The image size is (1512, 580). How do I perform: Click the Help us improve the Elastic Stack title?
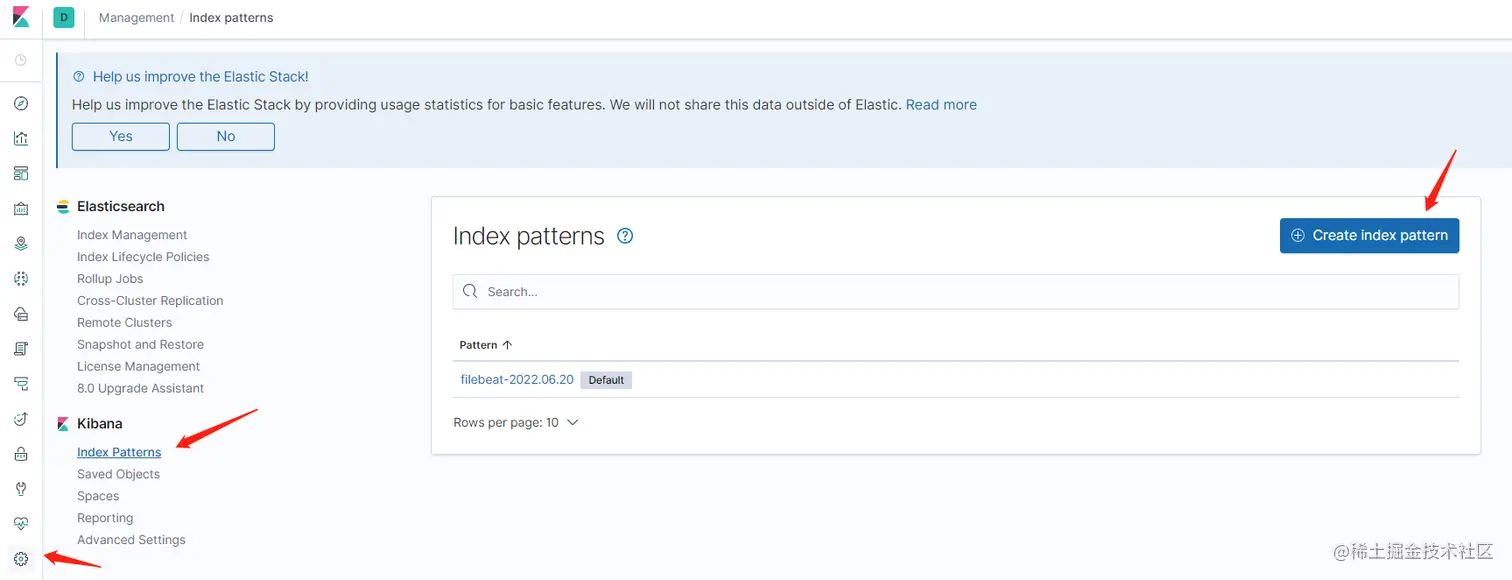200,77
